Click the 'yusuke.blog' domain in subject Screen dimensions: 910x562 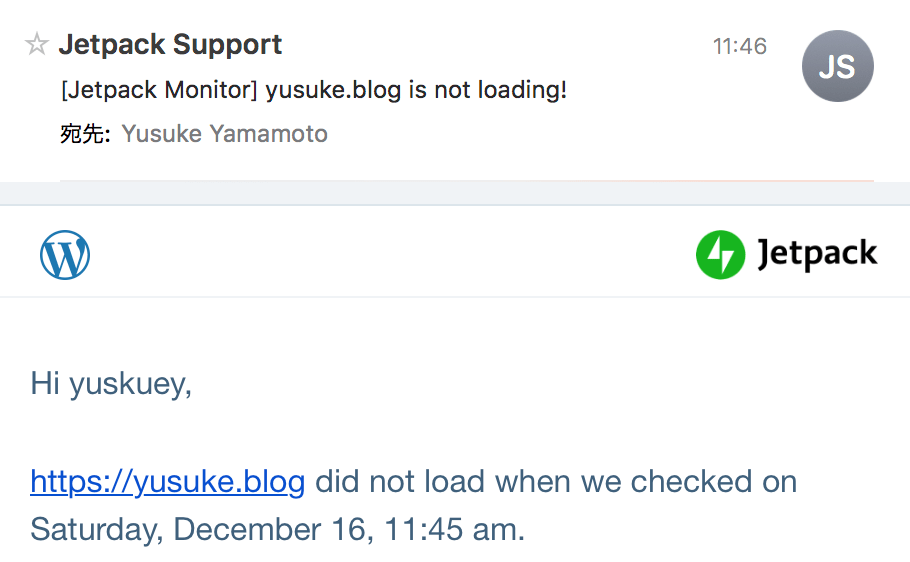(333, 90)
